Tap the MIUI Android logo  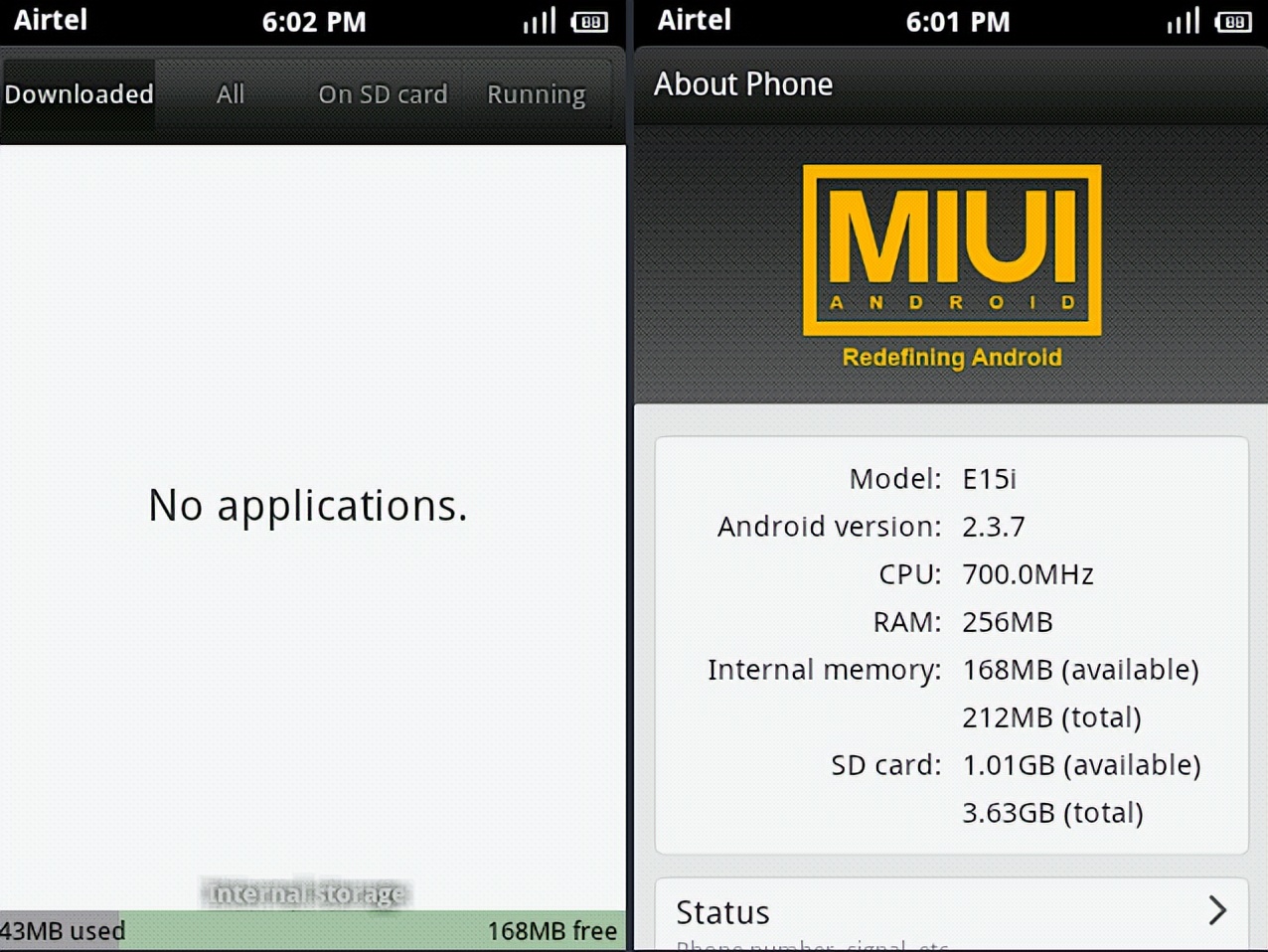pos(952,250)
